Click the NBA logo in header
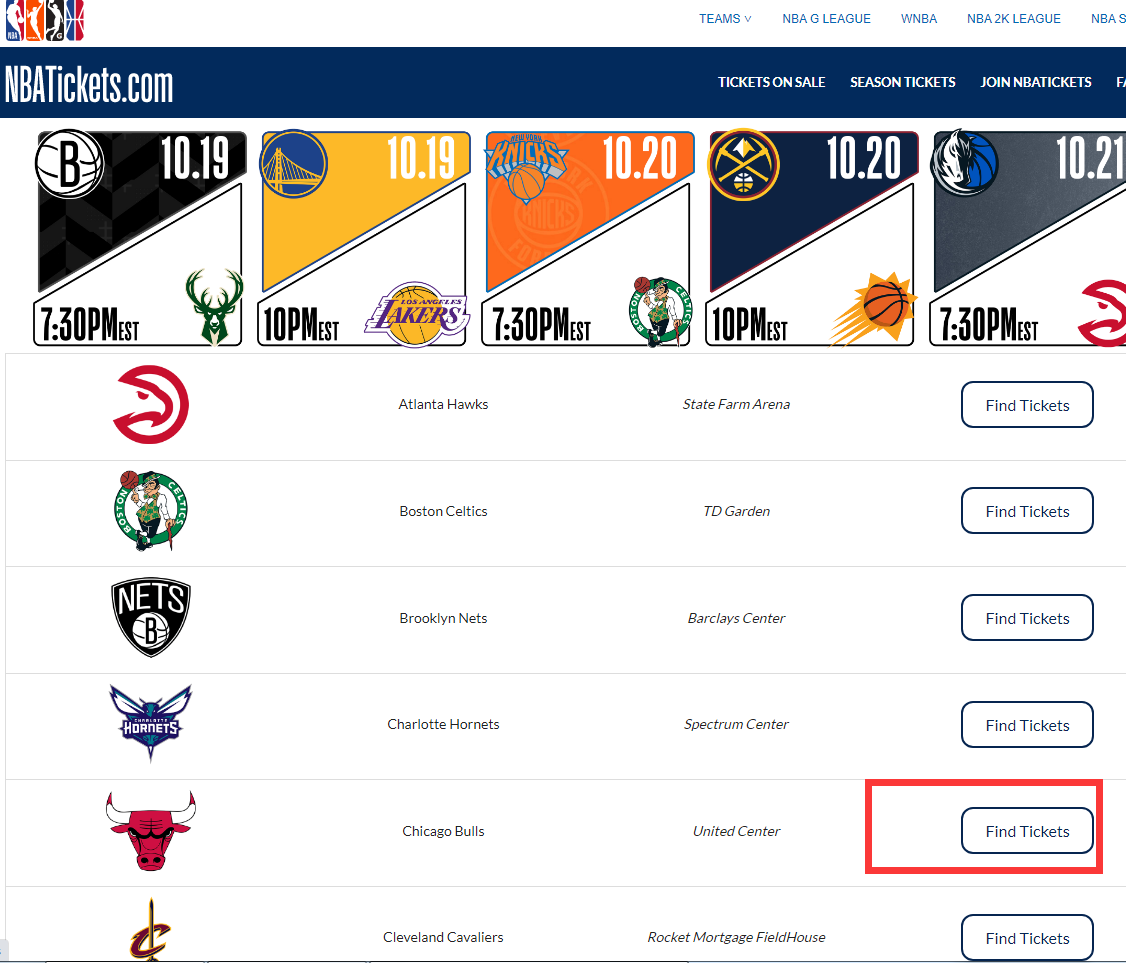 (14, 20)
